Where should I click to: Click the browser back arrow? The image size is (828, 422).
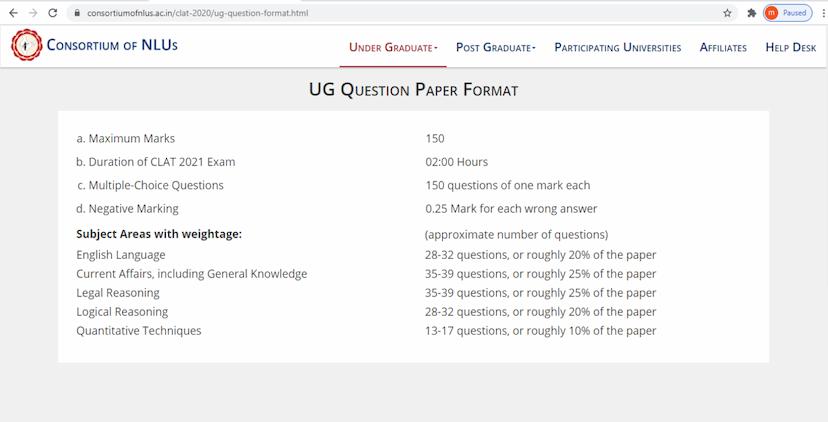[13, 13]
